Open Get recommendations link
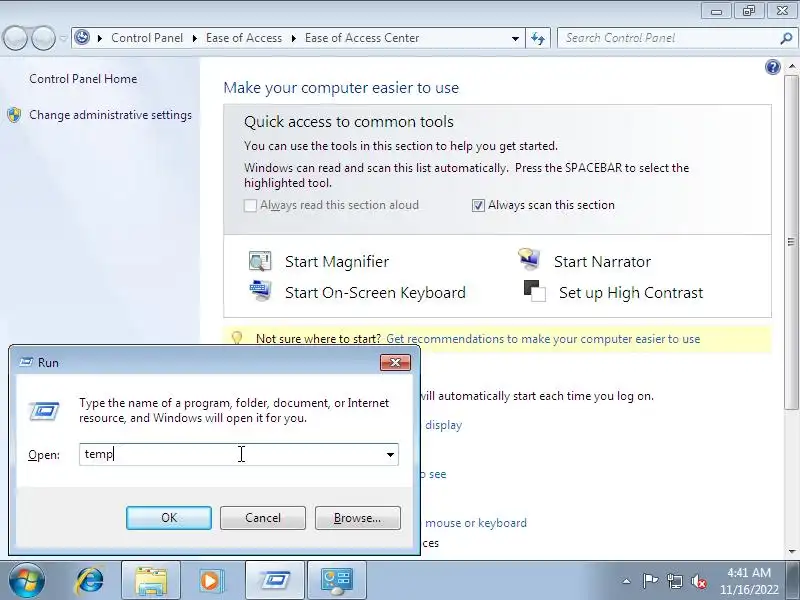This screenshot has height=600, width=800. coord(543,339)
